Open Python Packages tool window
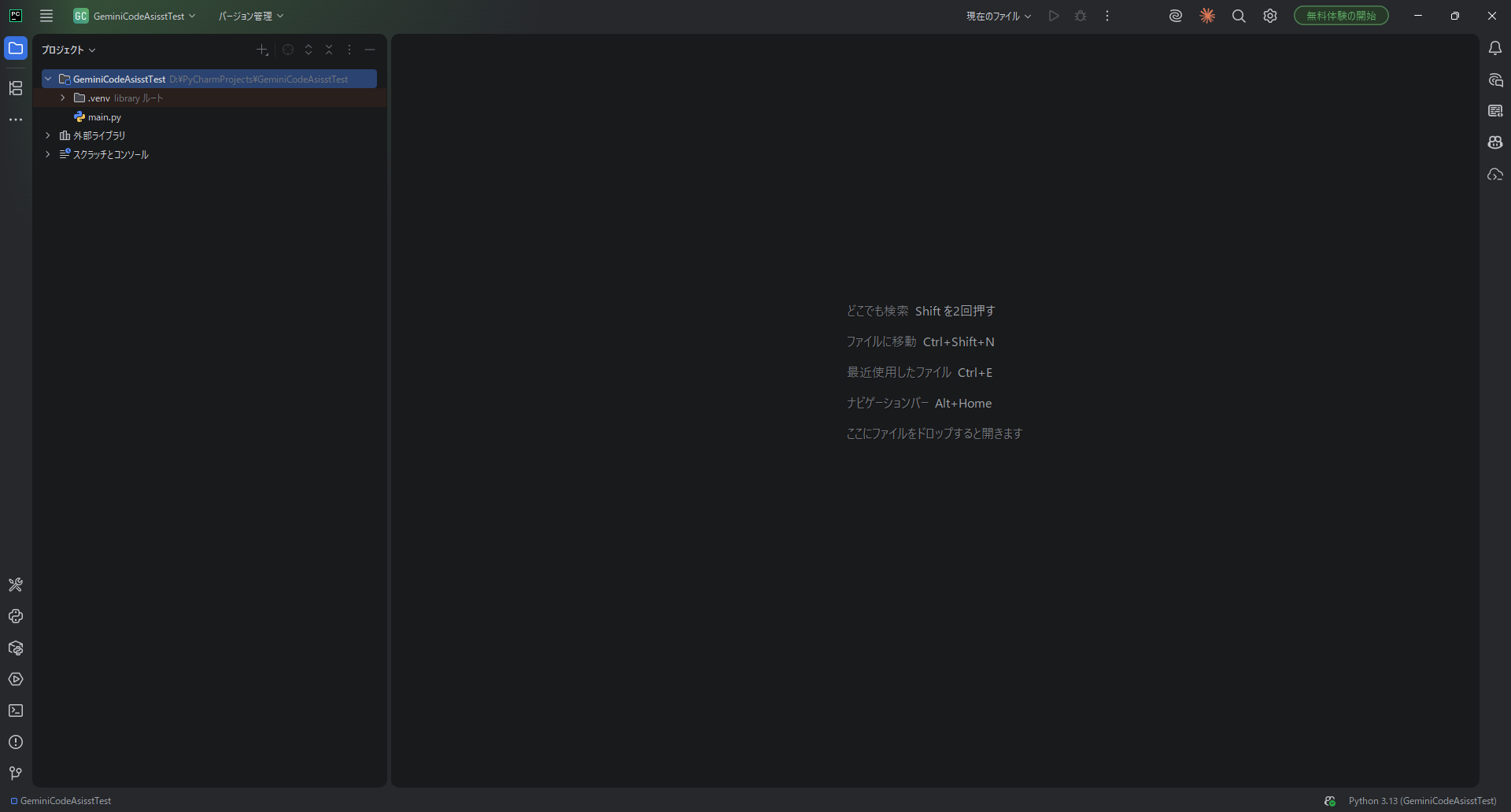This screenshot has width=1511, height=812. [16, 648]
